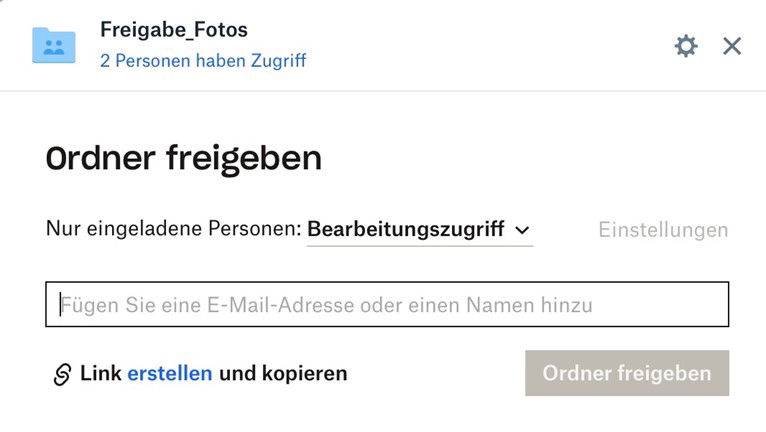
Task: Click the 'Fügen Sie eine E-Mail-Adresse' placeholder
Action: (x=326, y=305)
